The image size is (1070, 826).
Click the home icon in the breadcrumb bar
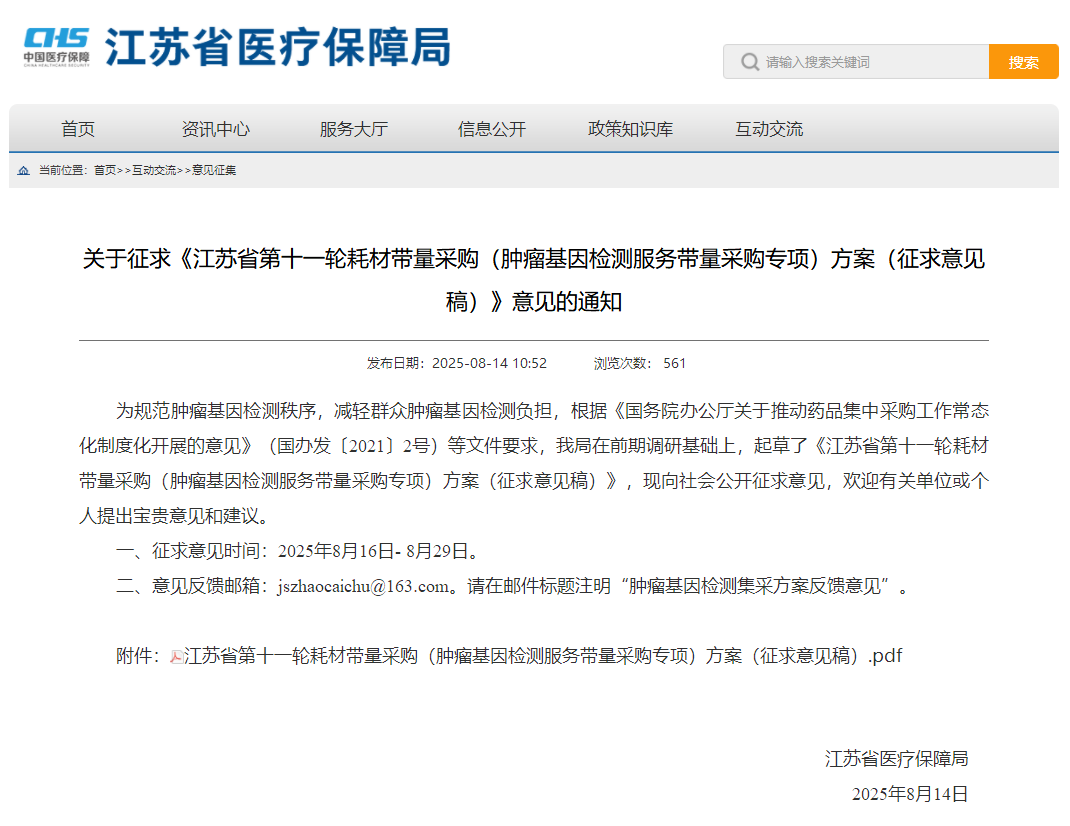click(x=24, y=171)
